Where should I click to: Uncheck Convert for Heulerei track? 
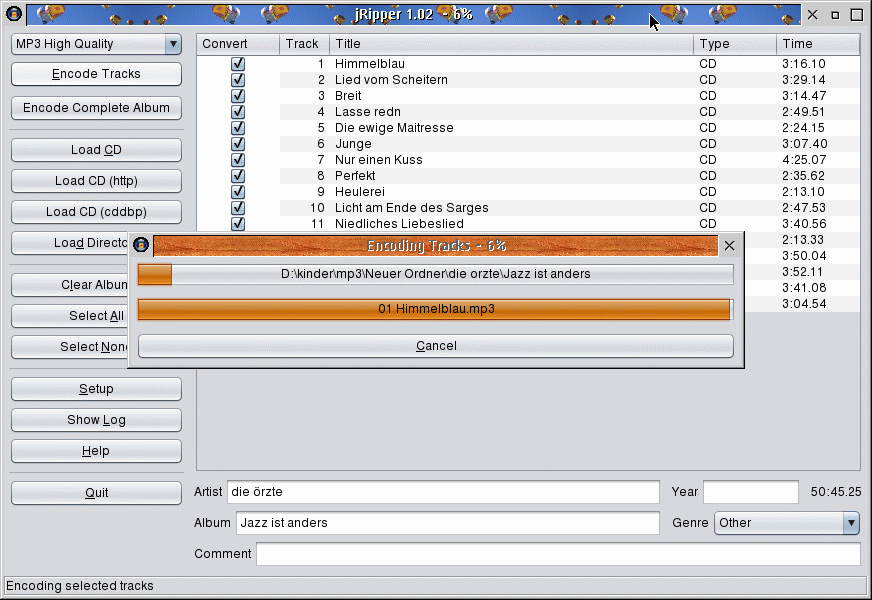pos(238,191)
